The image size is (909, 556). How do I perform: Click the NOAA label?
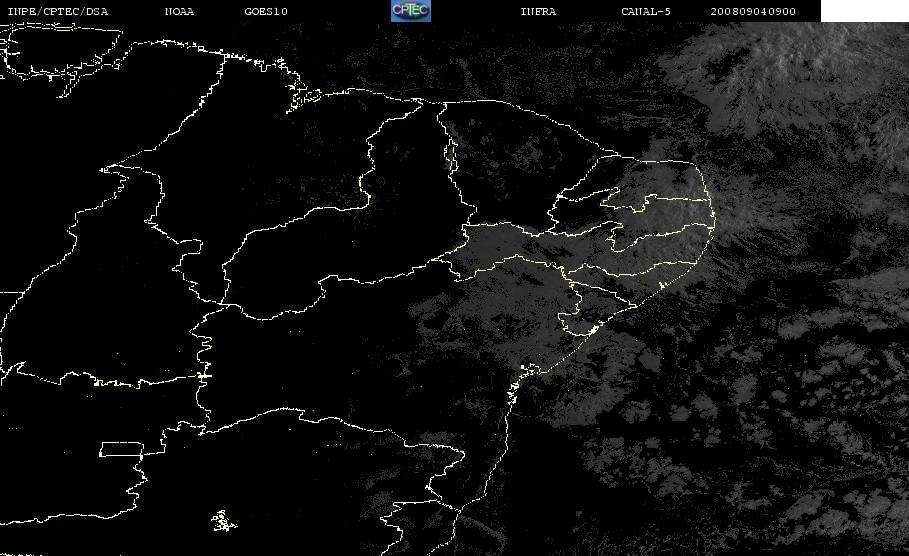tap(179, 11)
